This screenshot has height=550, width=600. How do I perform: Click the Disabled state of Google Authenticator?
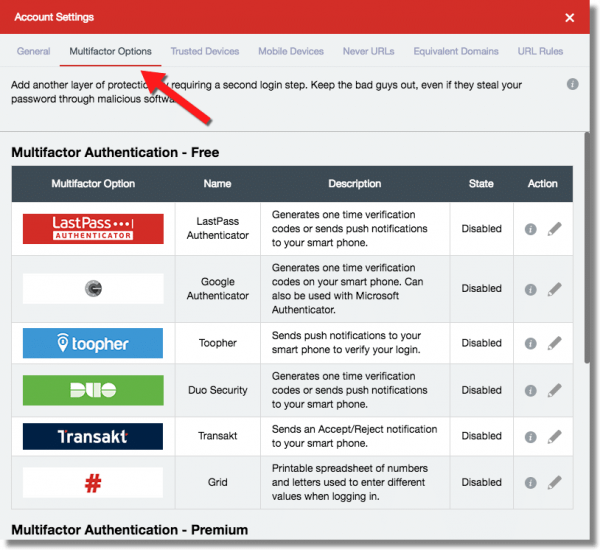481,289
